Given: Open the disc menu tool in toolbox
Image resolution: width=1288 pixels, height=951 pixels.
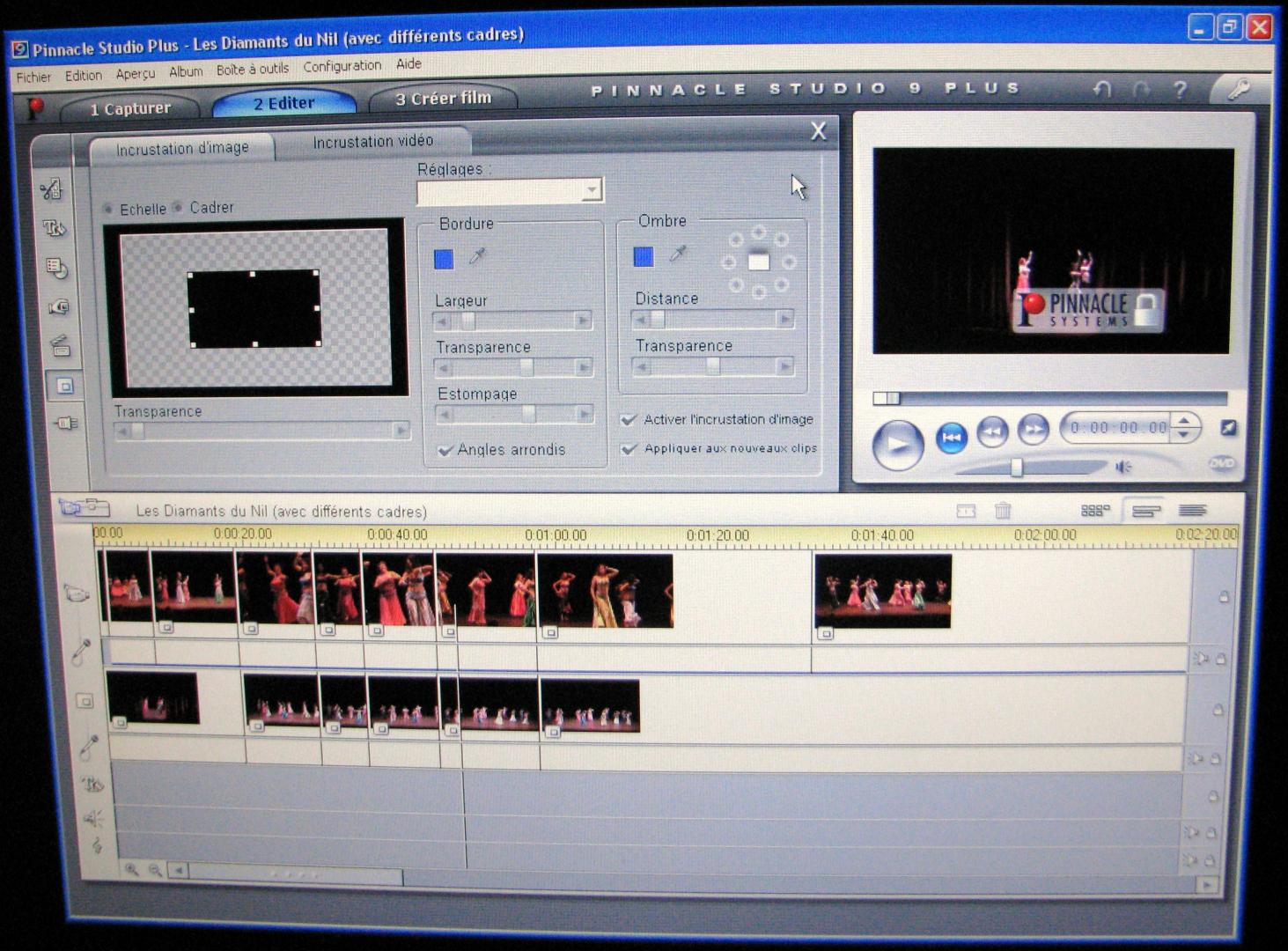Looking at the screenshot, I should pyautogui.click(x=56, y=268).
